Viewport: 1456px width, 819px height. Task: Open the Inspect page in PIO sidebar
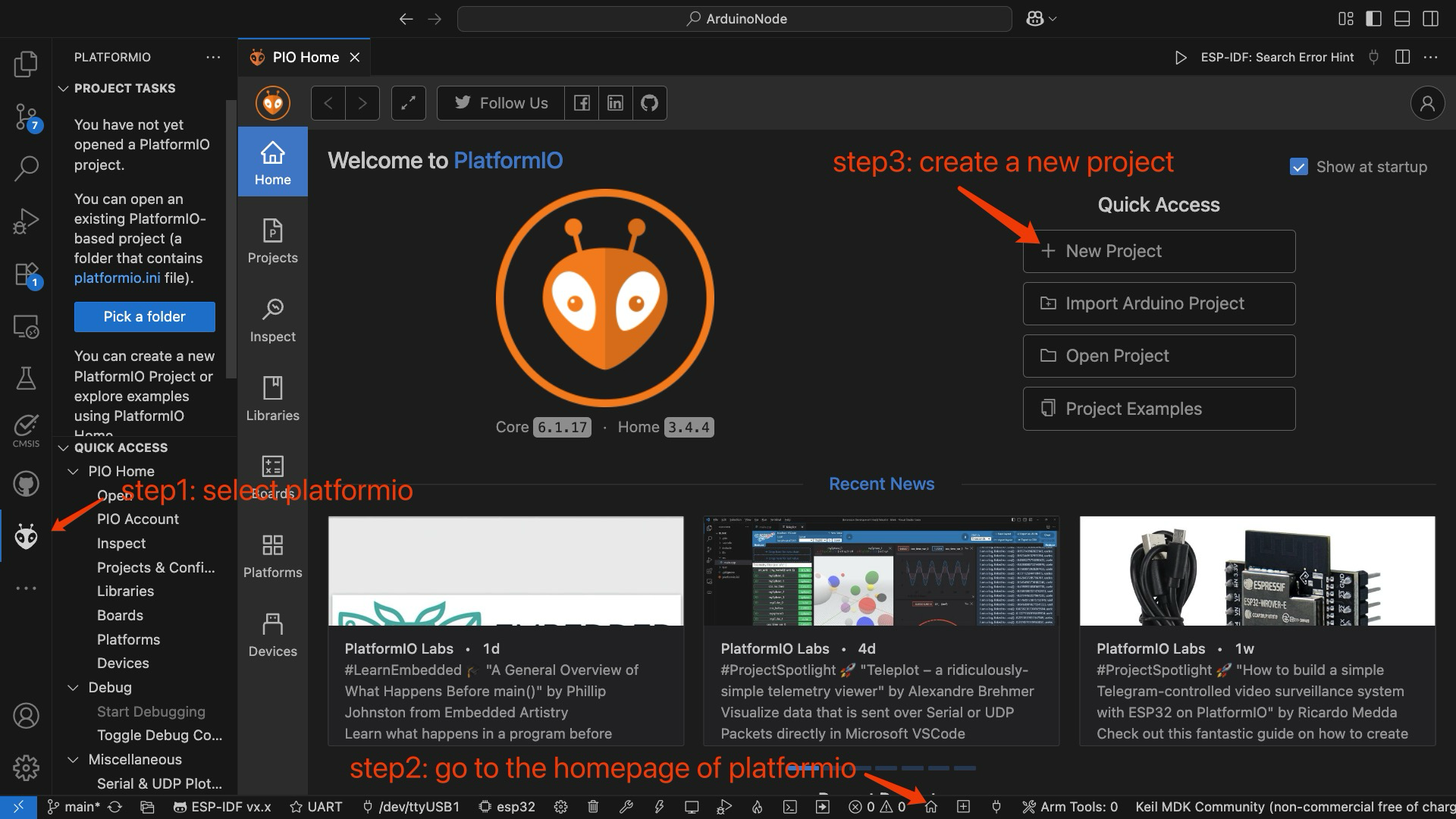272,321
